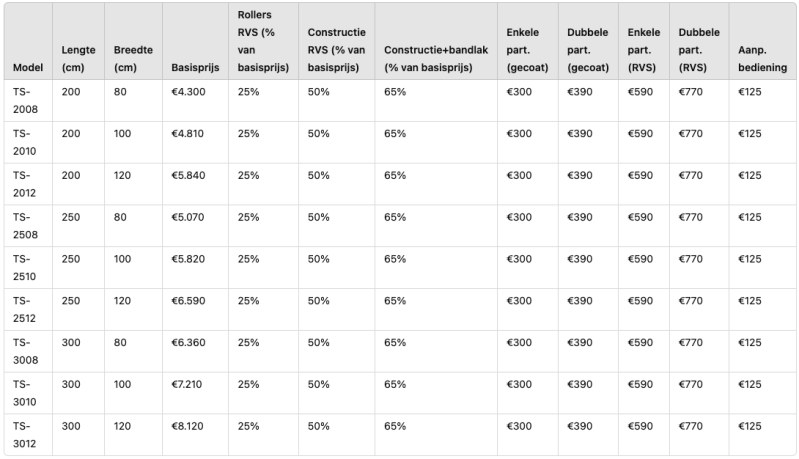This screenshot has height=459, width=799.
Task: Click the Aanp. bediening column header
Action: pyautogui.click(x=762, y=60)
